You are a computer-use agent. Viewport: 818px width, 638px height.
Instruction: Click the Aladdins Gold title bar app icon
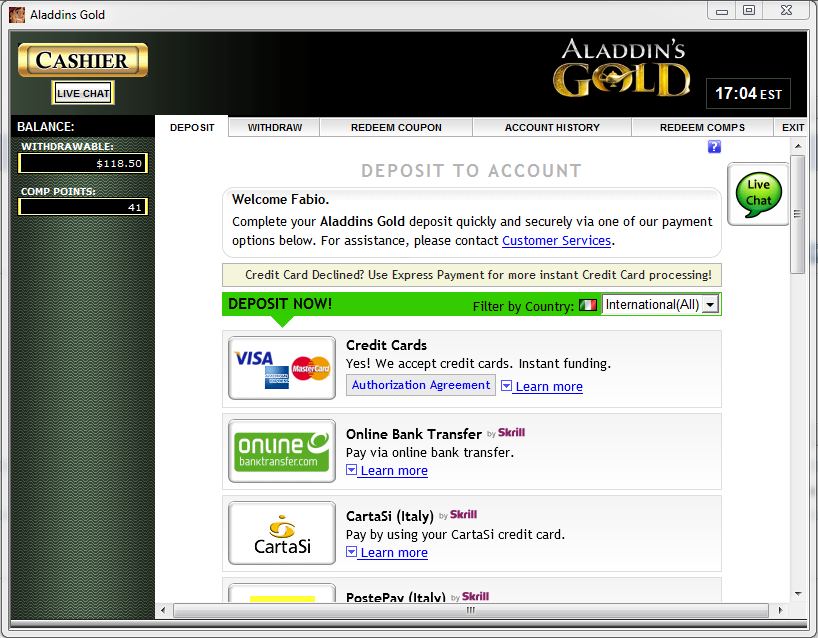(17, 15)
